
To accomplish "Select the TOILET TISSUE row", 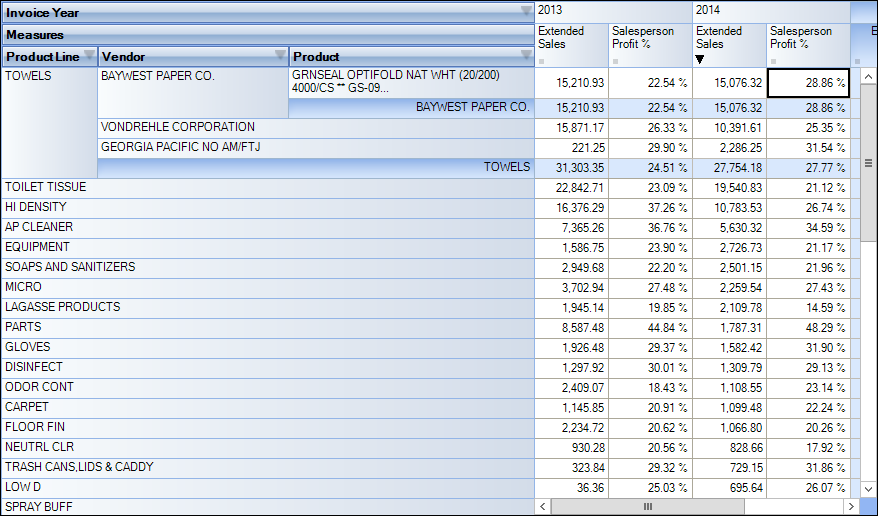I will coord(268,188).
